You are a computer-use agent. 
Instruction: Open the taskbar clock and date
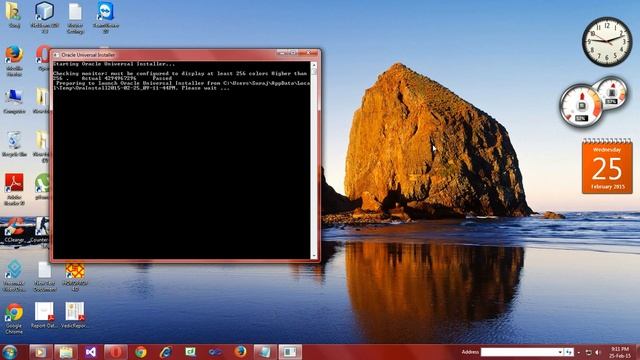[620, 352]
